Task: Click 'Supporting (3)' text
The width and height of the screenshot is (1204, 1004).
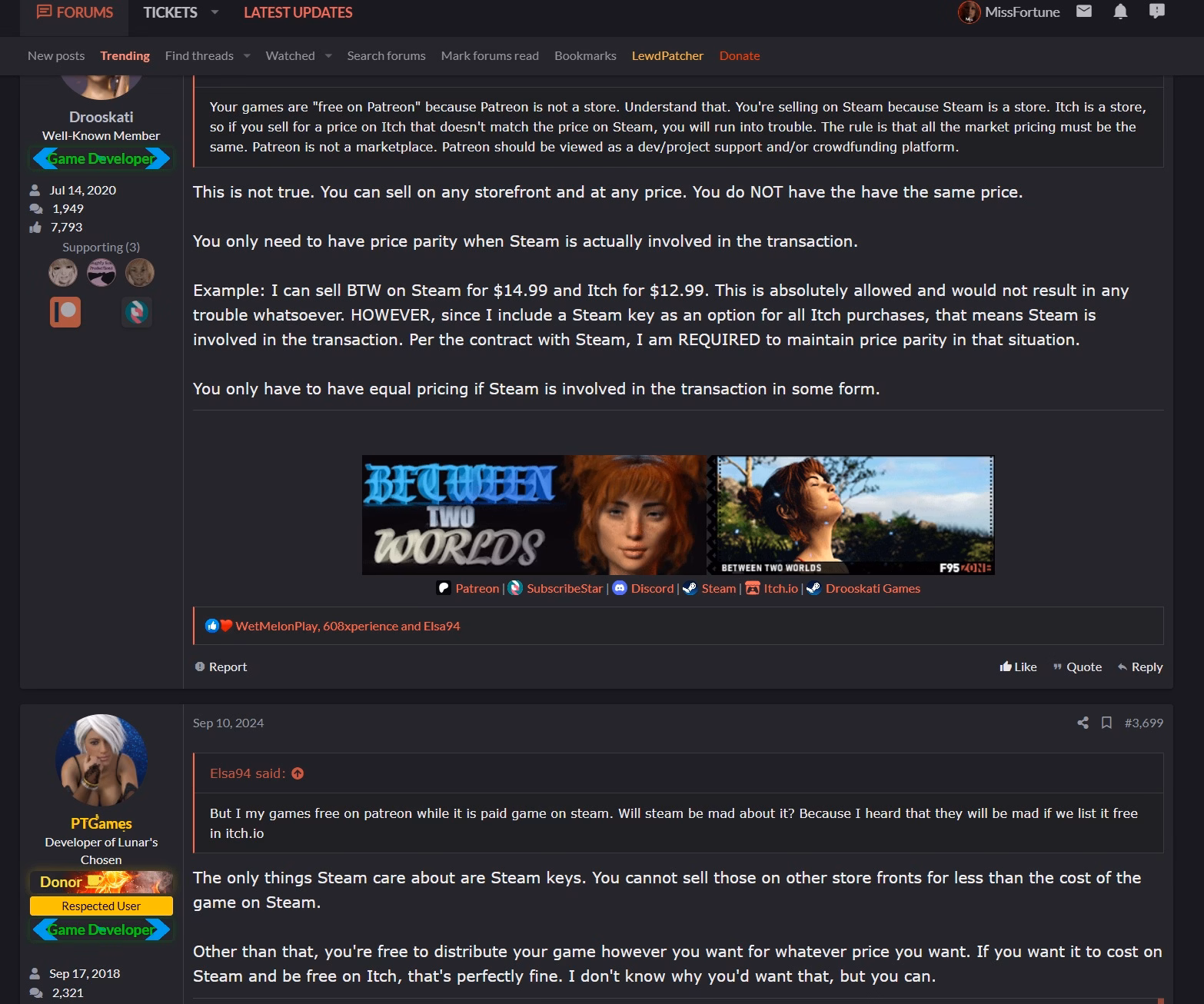Action: tap(101, 247)
